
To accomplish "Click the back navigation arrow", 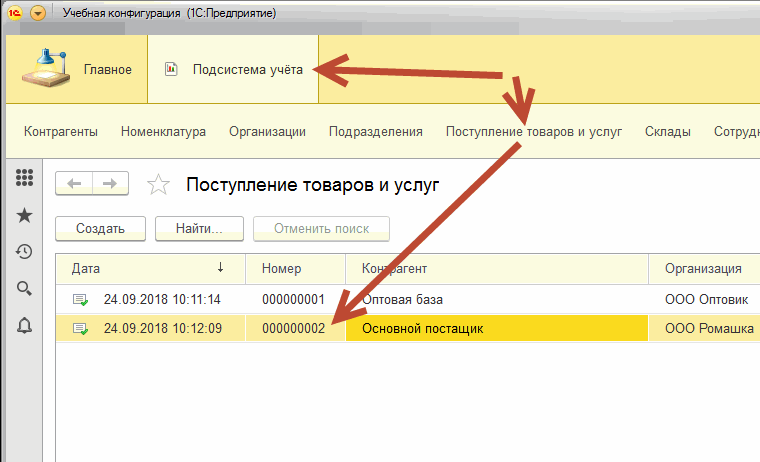I will (75, 183).
